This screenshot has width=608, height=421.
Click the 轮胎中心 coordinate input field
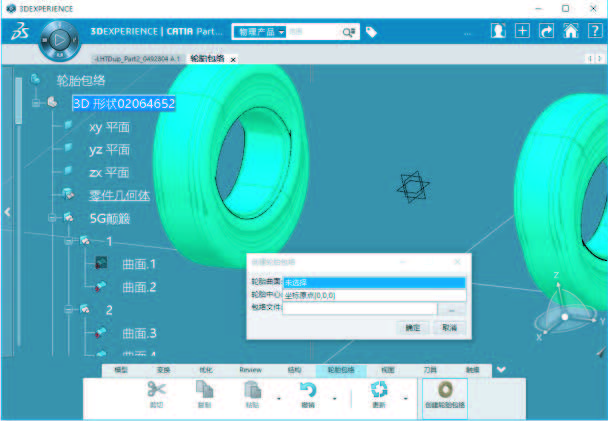pyautogui.click(x=375, y=295)
